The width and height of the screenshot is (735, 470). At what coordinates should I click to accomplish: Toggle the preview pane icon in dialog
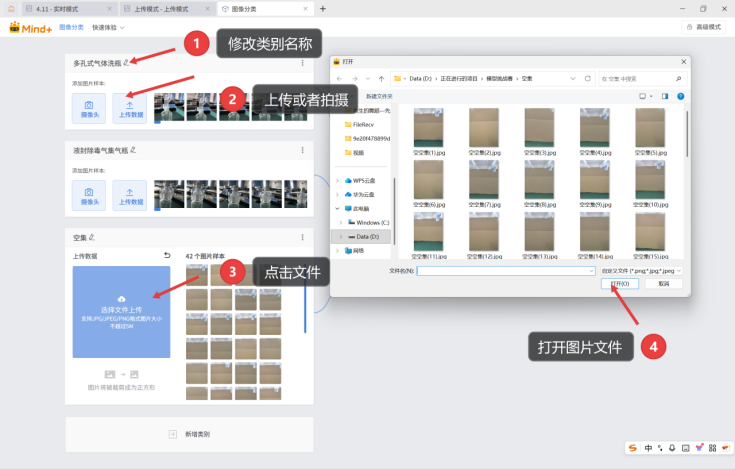pyautogui.click(x=665, y=96)
